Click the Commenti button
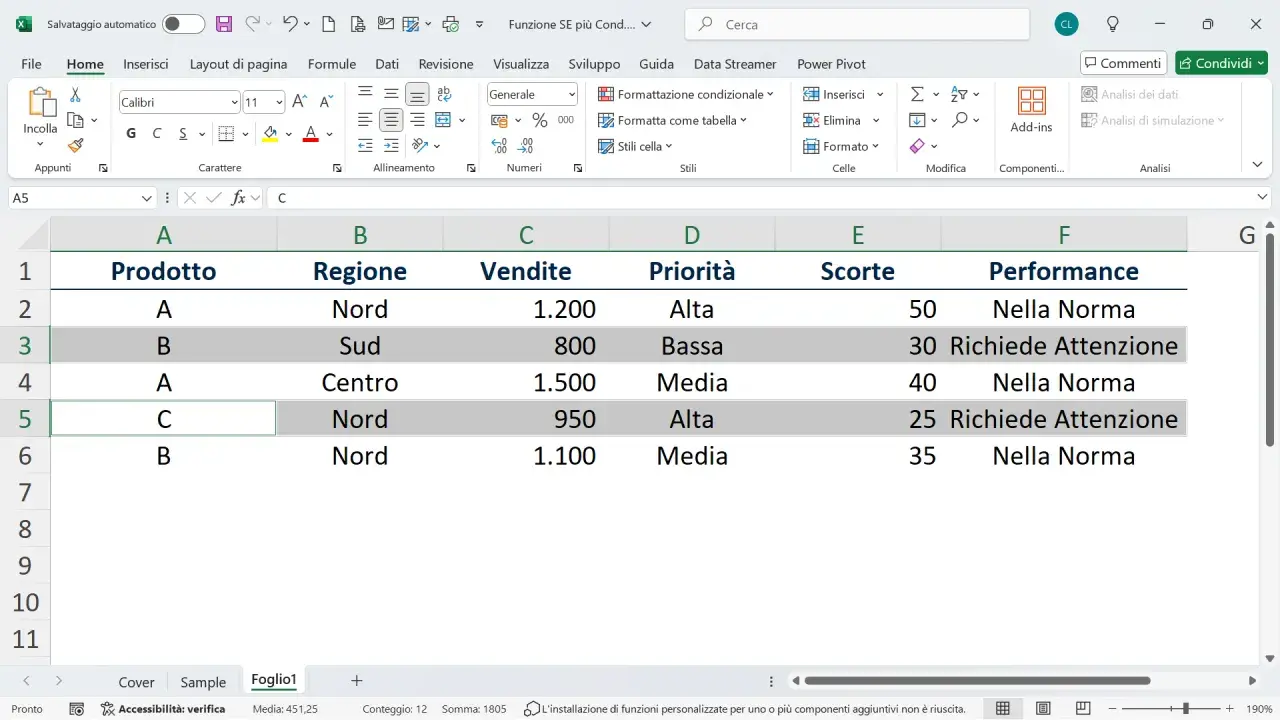 (1123, 63)
